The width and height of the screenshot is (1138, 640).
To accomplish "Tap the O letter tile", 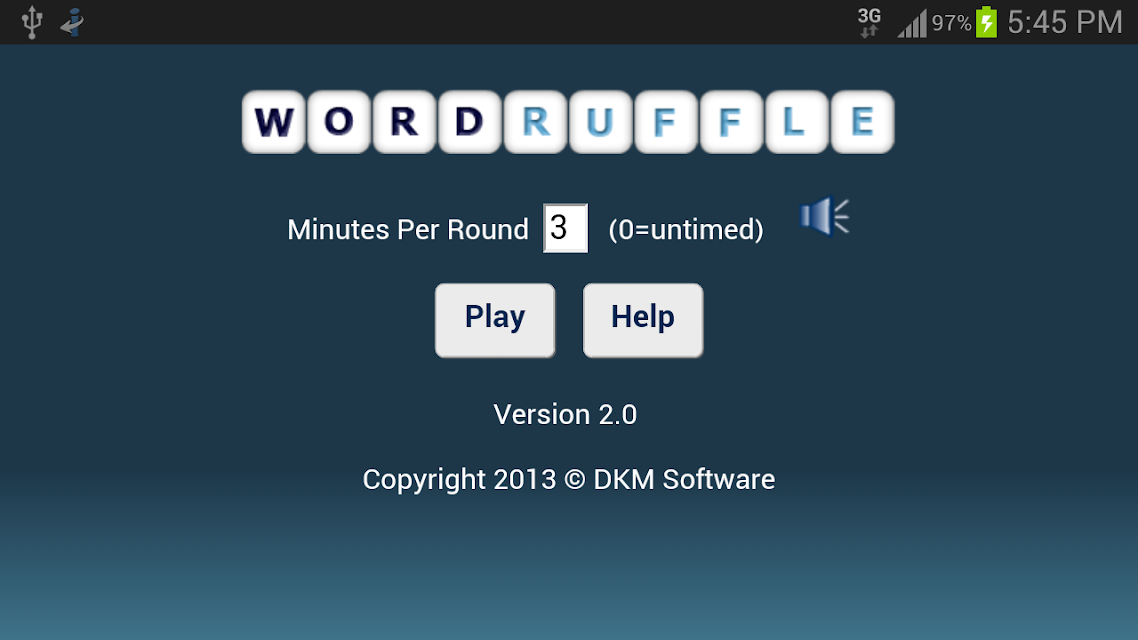I will pos(339,122).
